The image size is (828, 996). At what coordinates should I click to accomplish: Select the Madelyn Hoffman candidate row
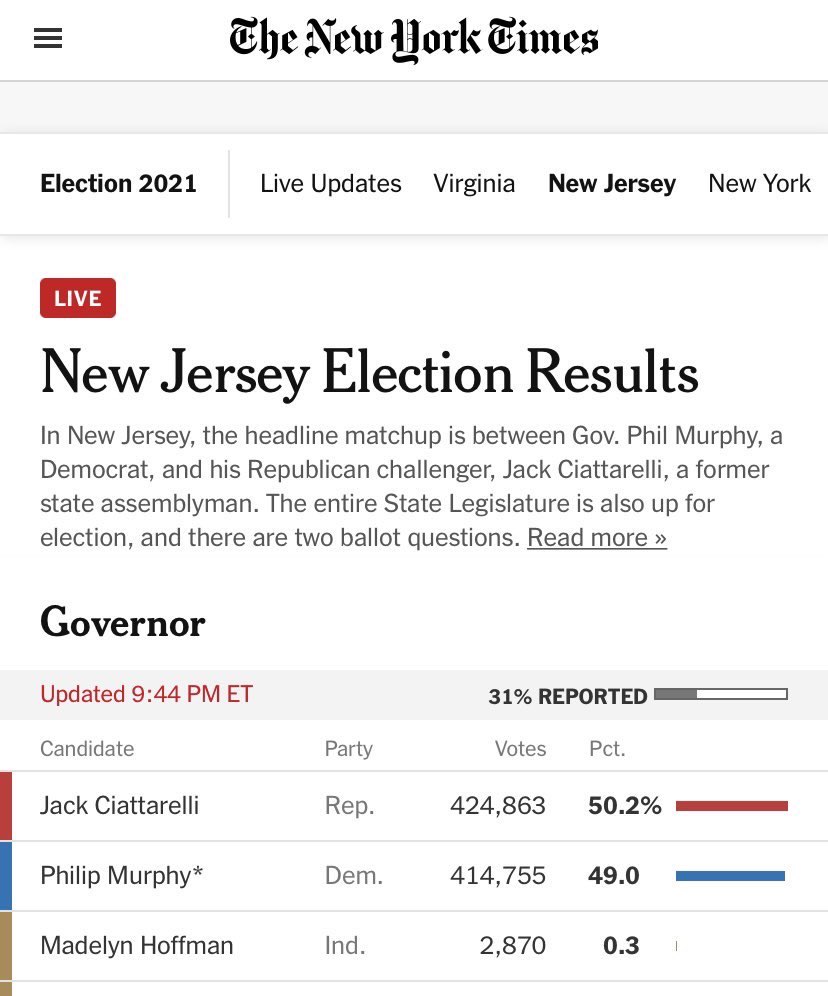[414, 946]
